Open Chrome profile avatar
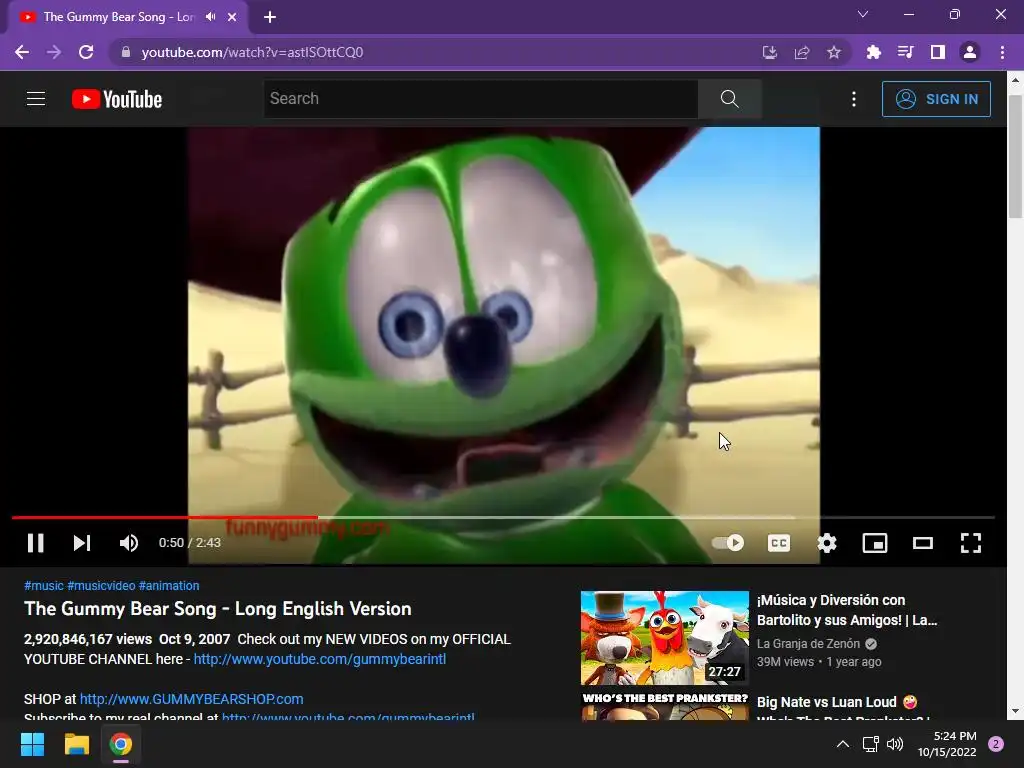 [x=970, y=52]
